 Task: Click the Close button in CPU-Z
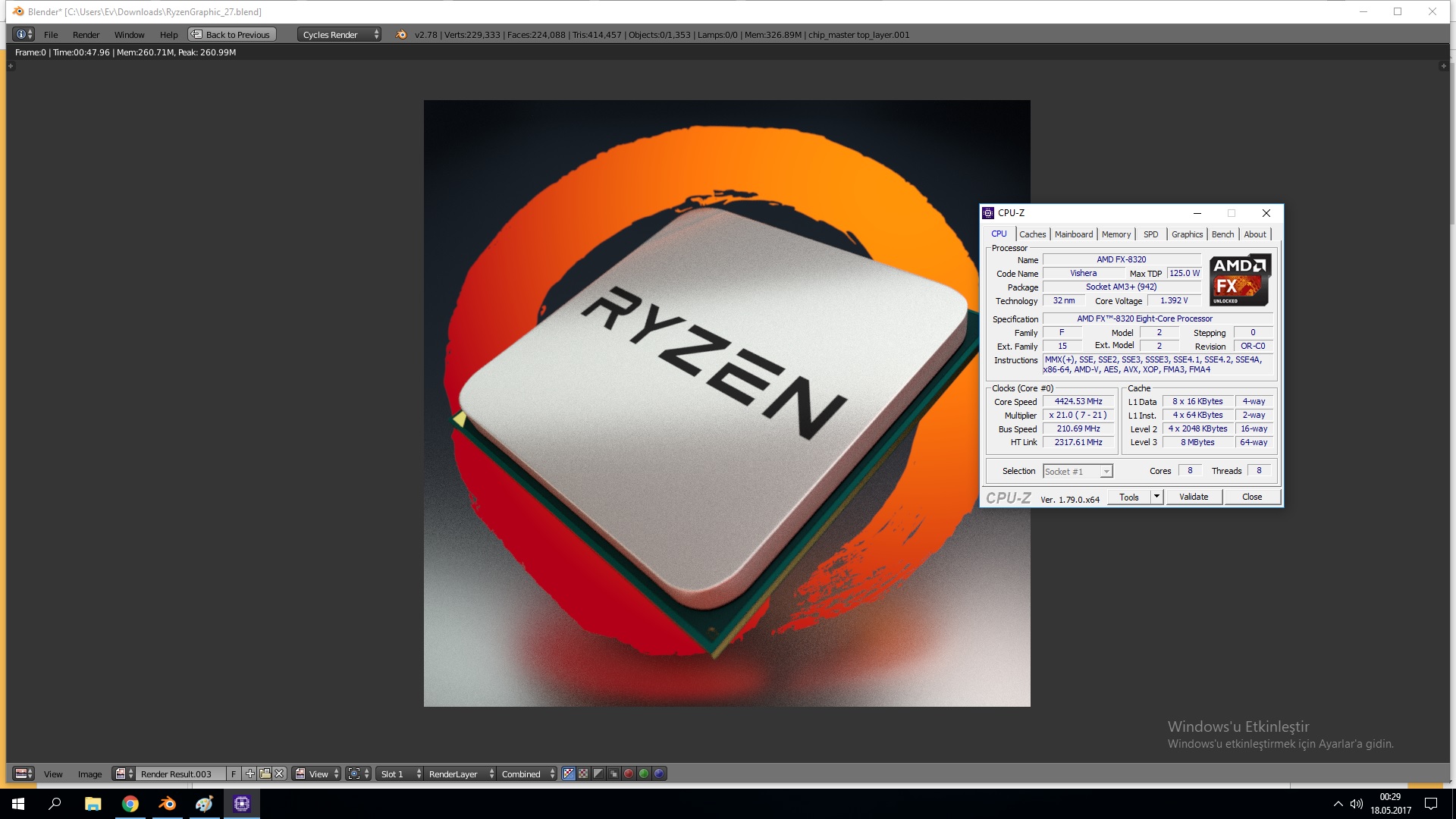pos(1252,497)
